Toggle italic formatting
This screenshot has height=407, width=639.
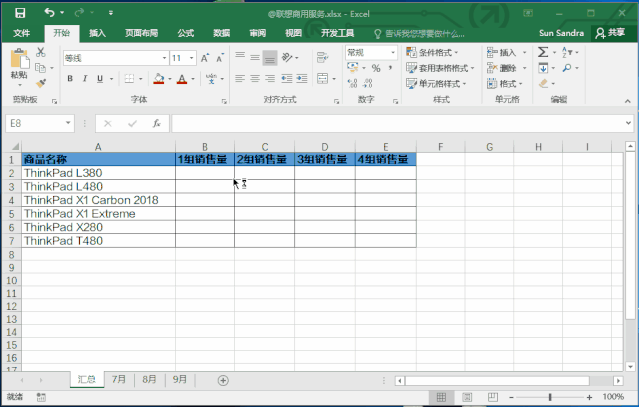point(85,79)
